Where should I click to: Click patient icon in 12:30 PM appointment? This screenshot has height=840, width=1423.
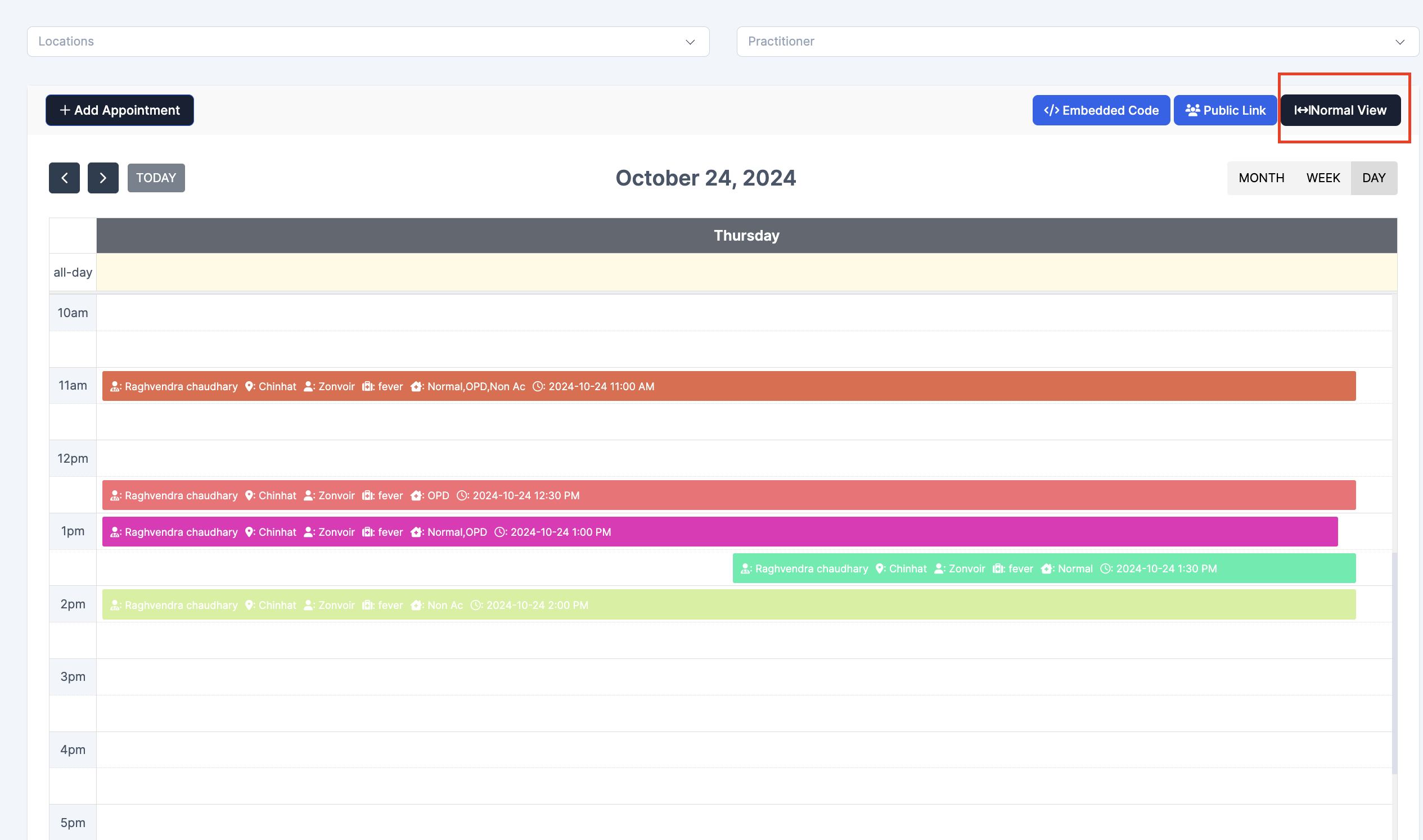[x=115, y=496]
